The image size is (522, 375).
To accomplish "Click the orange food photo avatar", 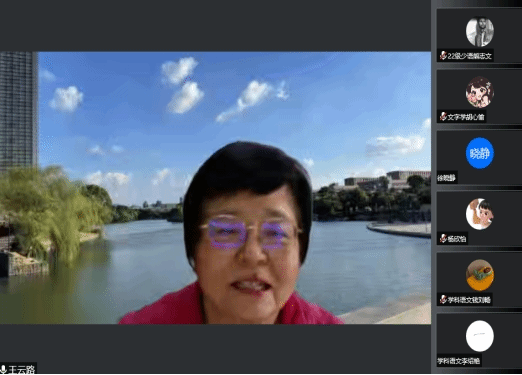I will (480, 275).
